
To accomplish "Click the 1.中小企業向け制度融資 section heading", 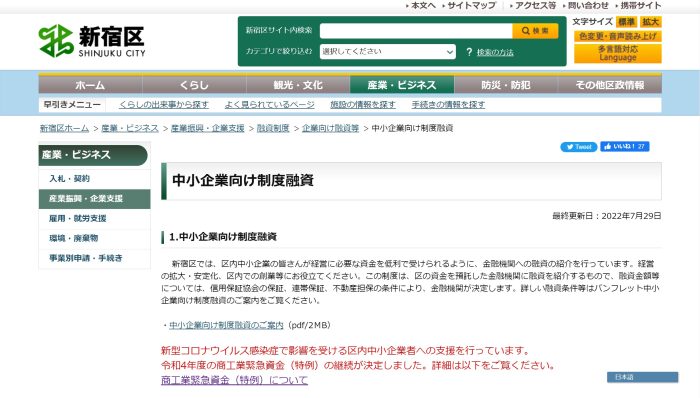I will click(x=223, y=237).
